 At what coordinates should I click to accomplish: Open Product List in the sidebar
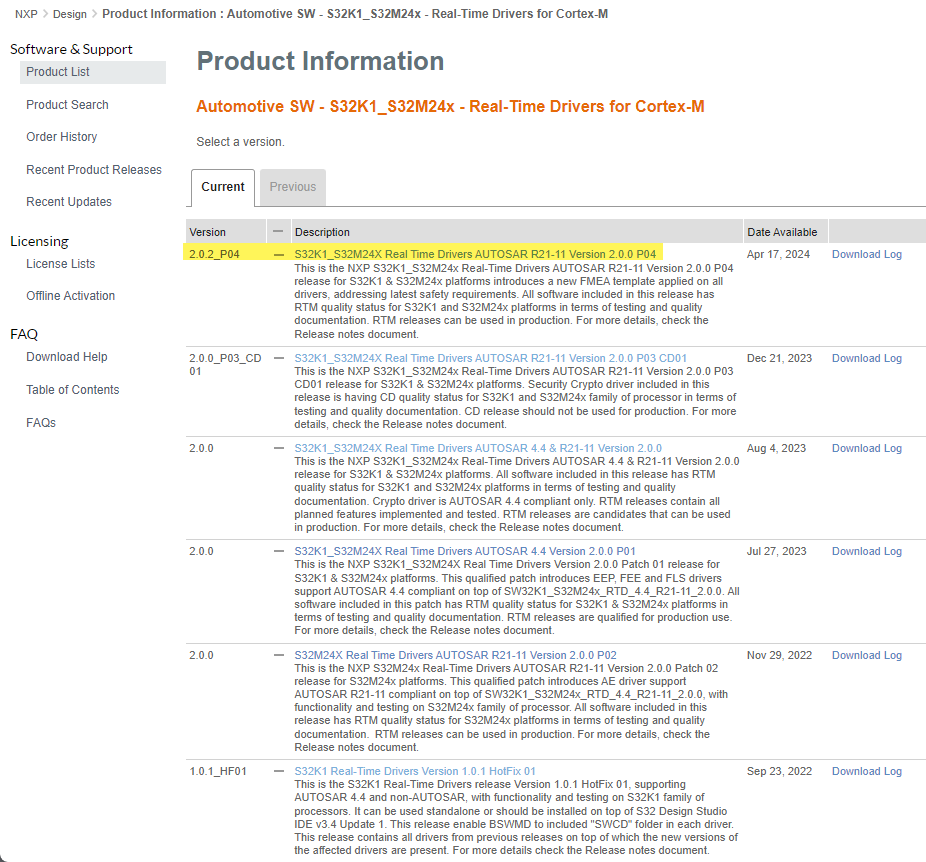tap(58, 72)
